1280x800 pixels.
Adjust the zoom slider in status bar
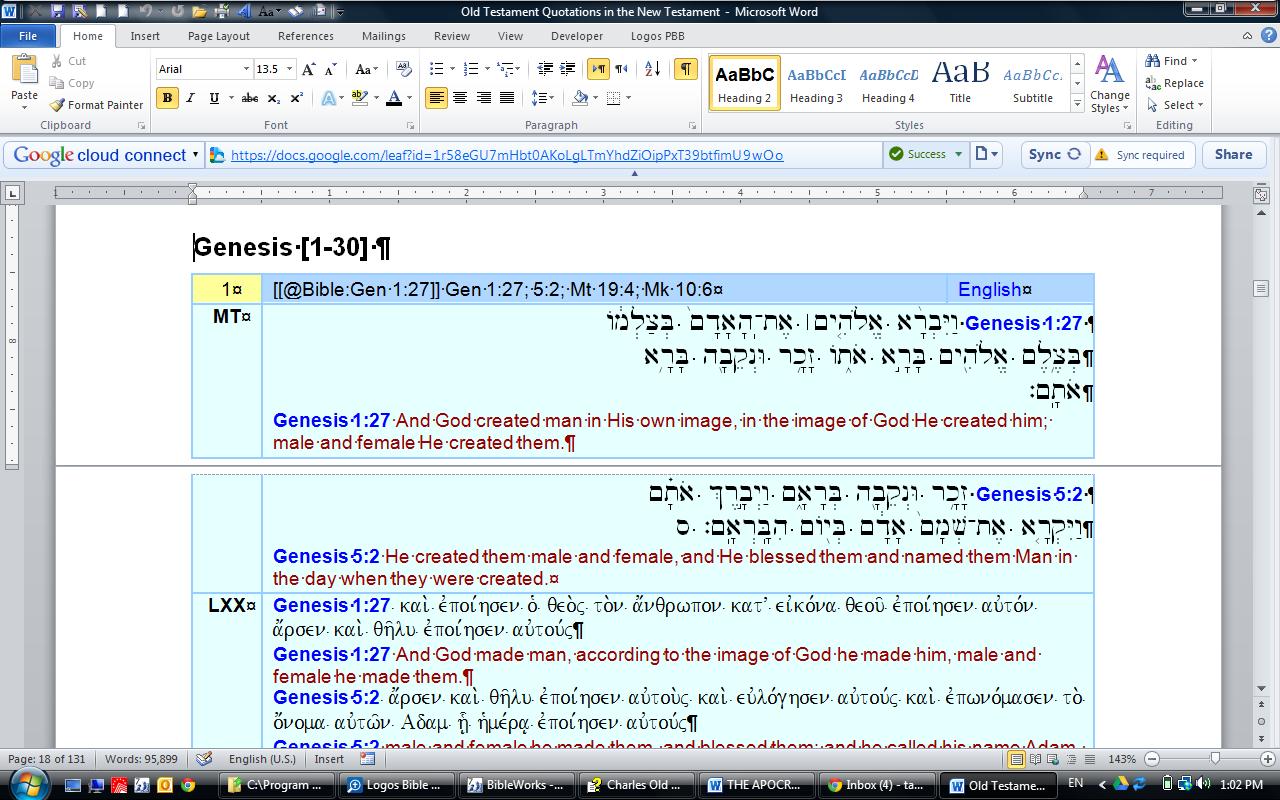coord(1214,759)
